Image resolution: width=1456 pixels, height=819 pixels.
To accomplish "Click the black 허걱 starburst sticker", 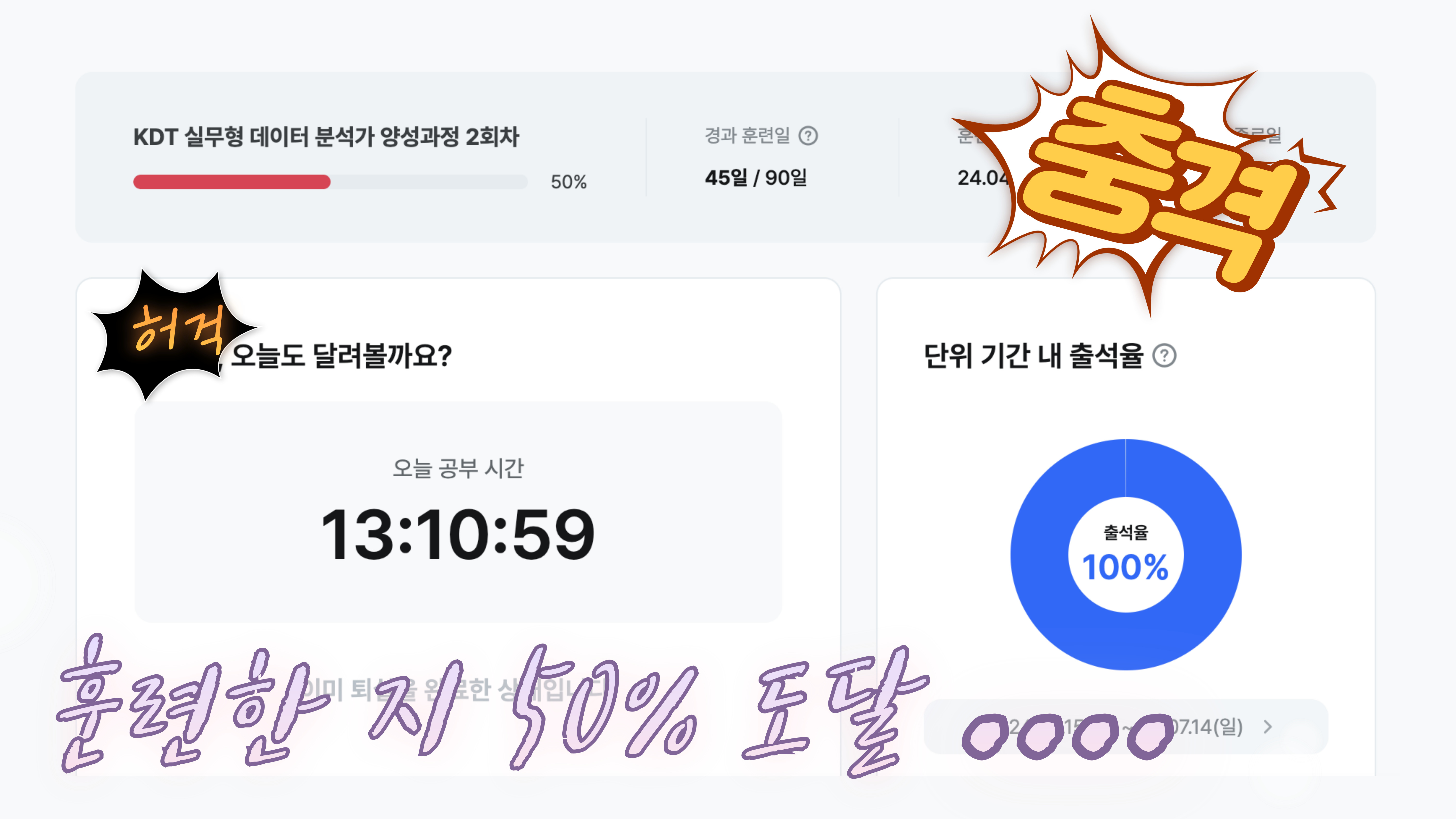I will pyautogui.click(x=172, y=335).
